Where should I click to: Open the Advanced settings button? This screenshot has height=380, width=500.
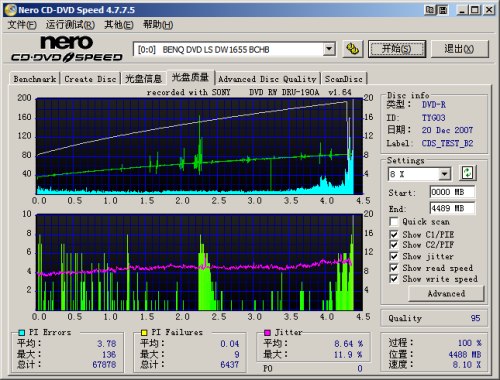tap(446, 294)
